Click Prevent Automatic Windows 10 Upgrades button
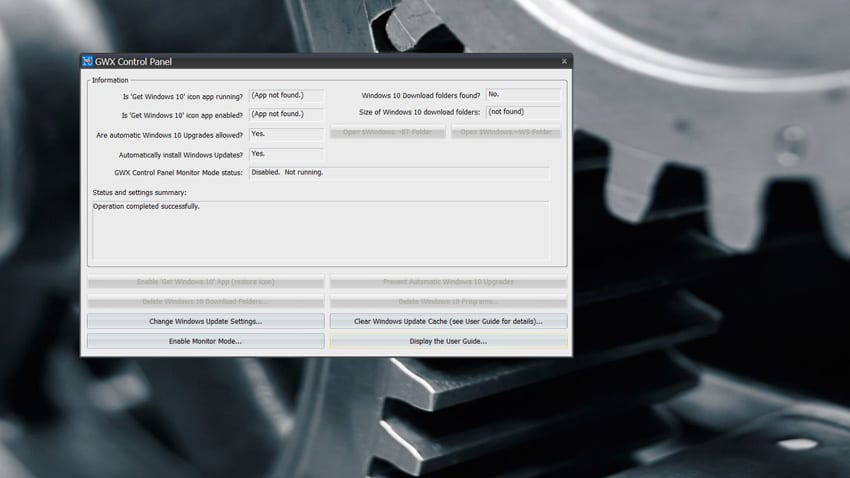 coord(448,282)
